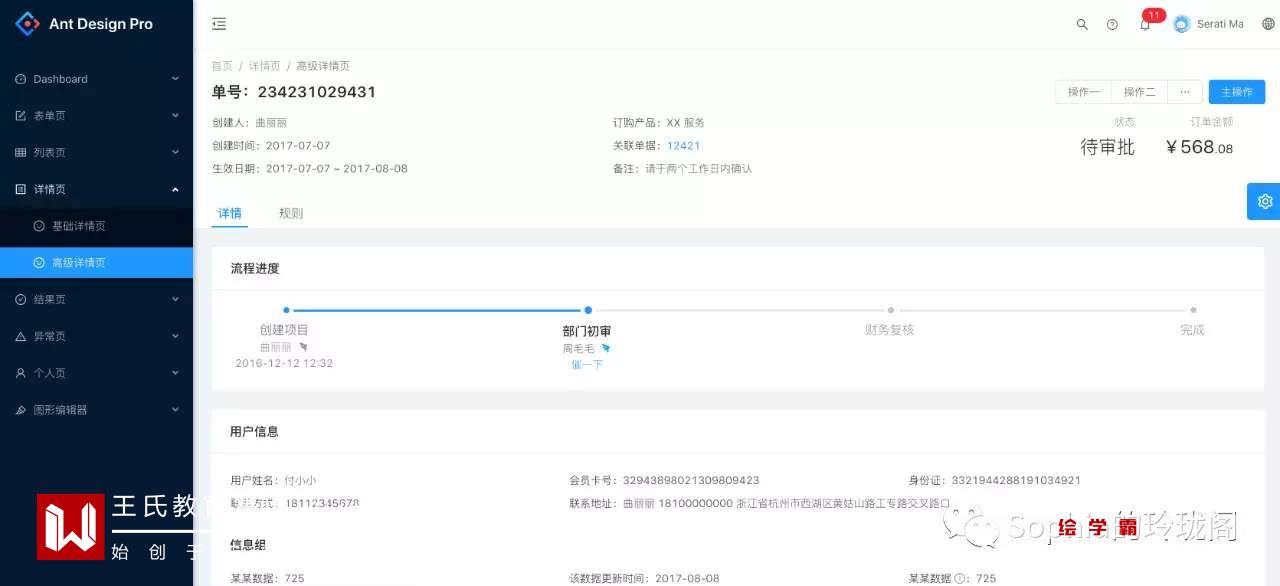Click the 催一下 link under 部门初审
This screenshot has height=586, width=1280.
pos(587,365)
